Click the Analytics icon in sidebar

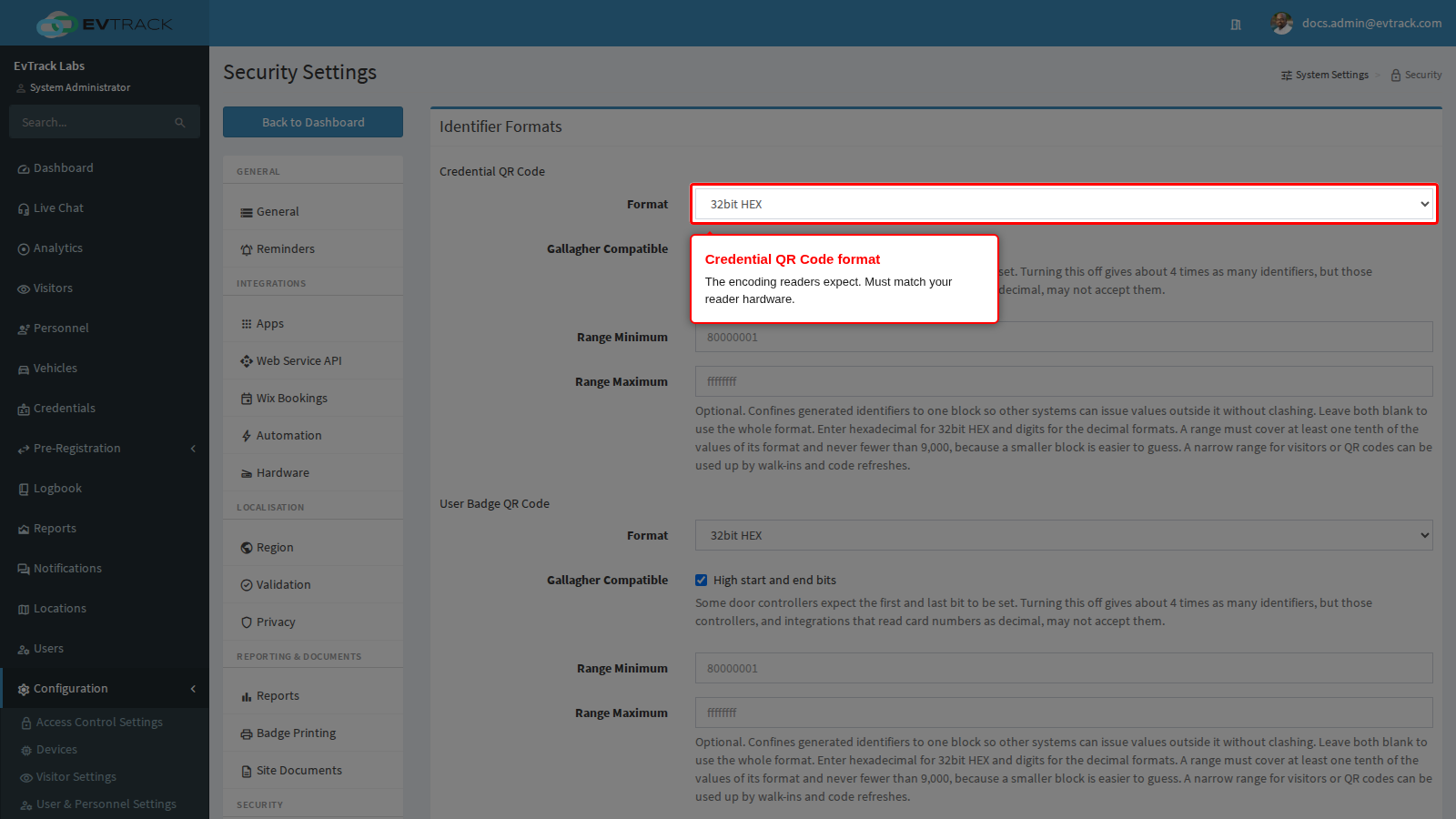click(x=24, y=248)
